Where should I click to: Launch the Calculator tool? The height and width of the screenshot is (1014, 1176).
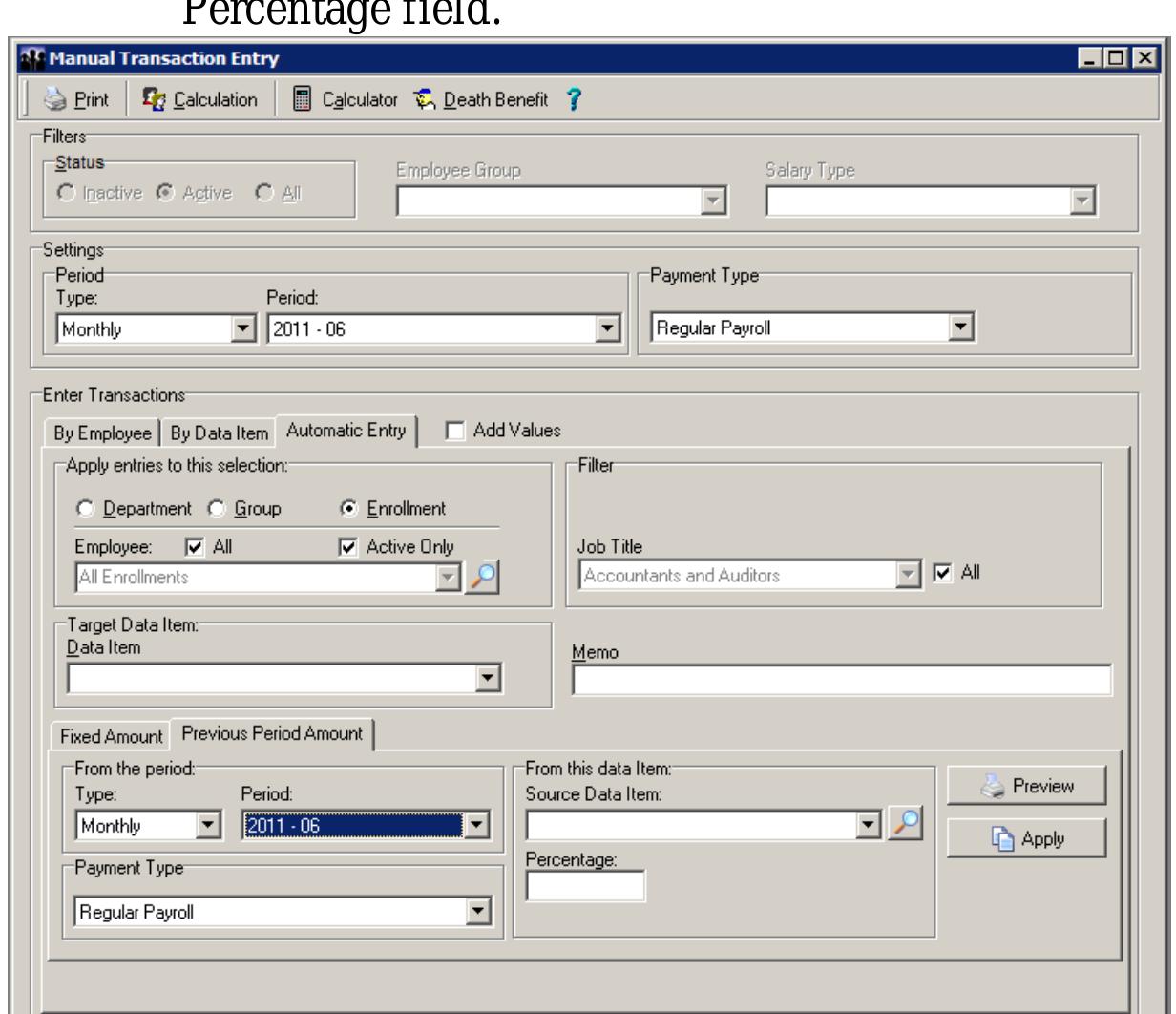coord(343,99)
